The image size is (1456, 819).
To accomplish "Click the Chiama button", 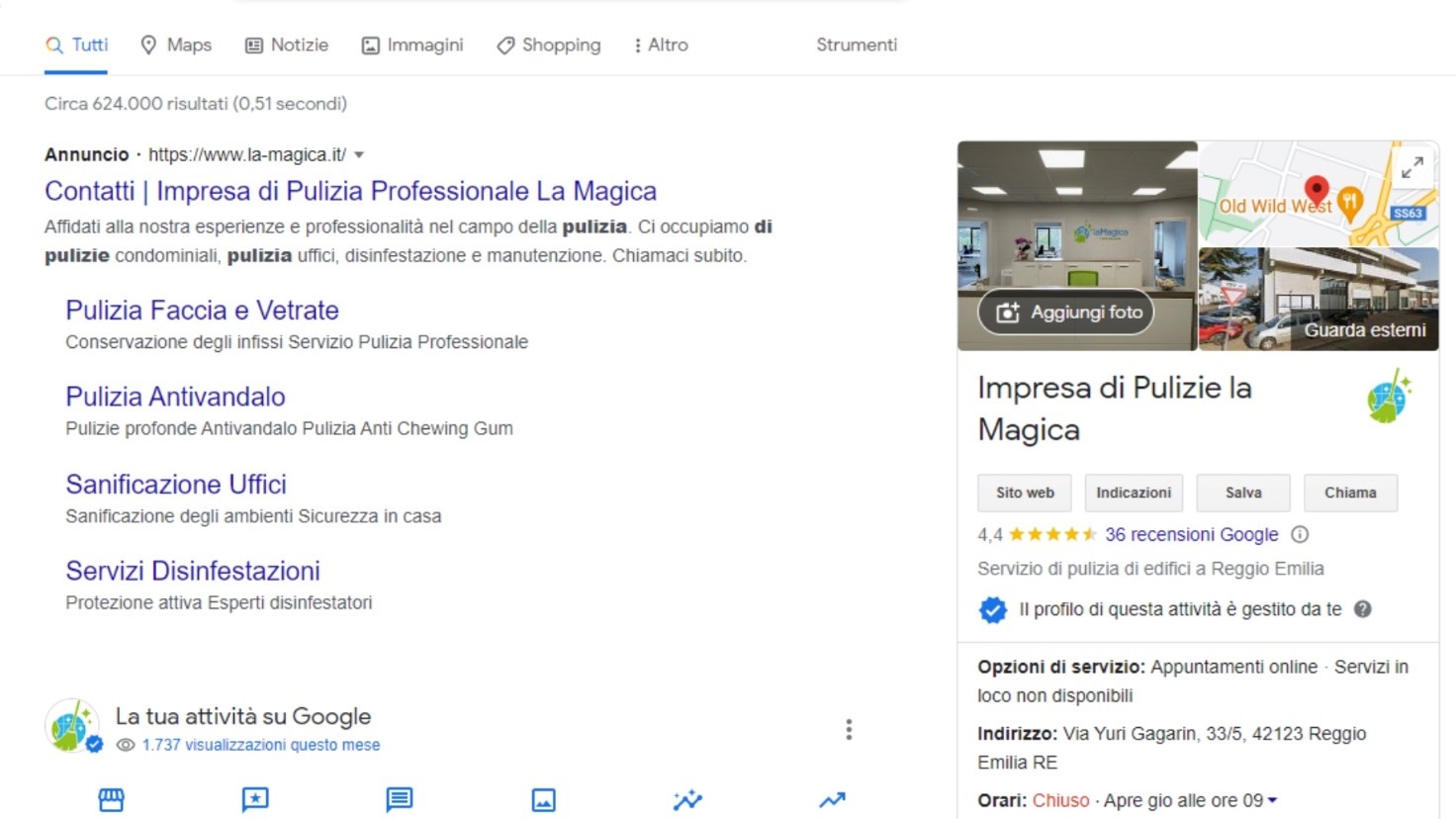I will coord(1350,493).
